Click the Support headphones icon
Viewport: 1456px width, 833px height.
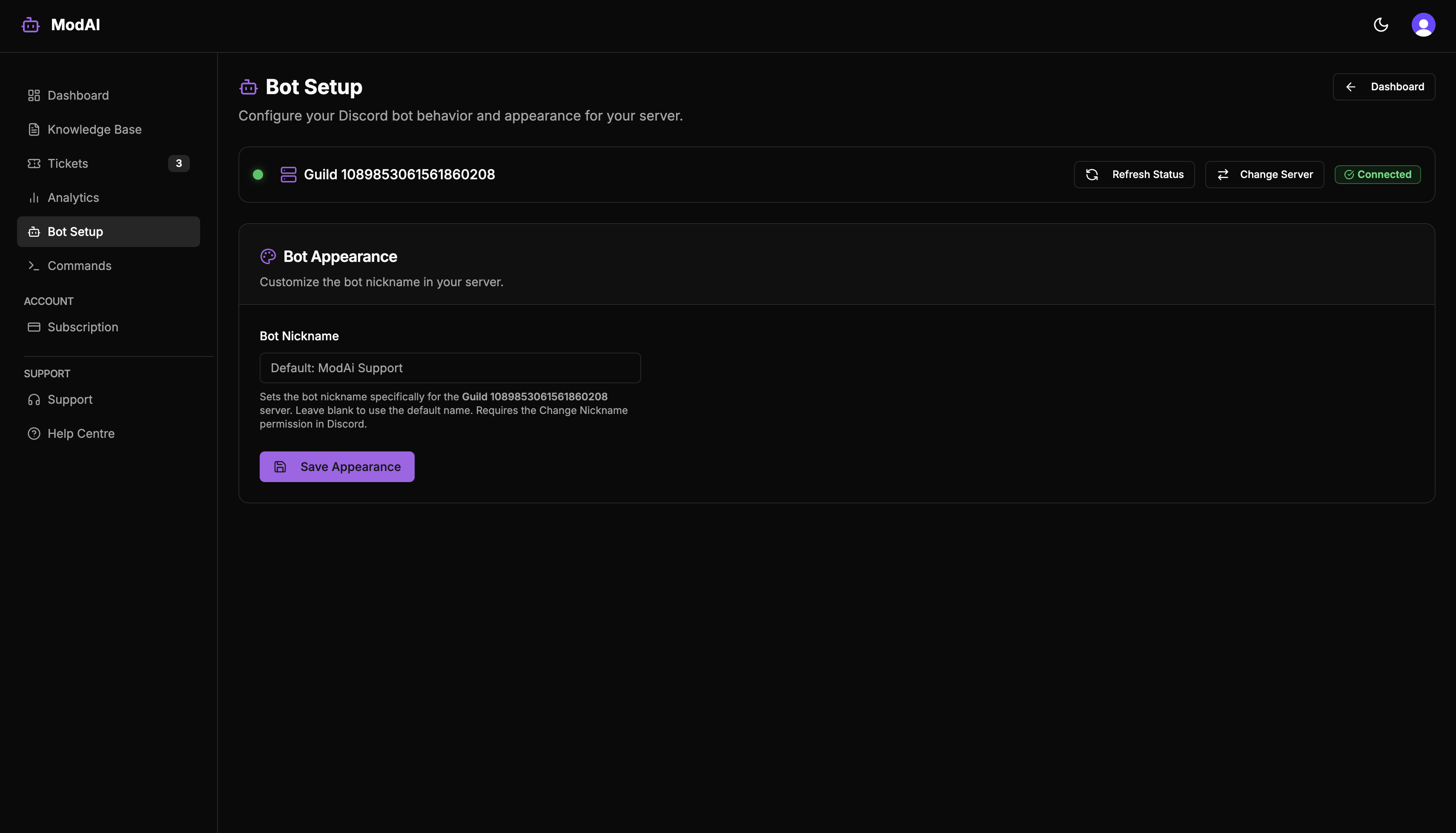[x=34, y=399]
